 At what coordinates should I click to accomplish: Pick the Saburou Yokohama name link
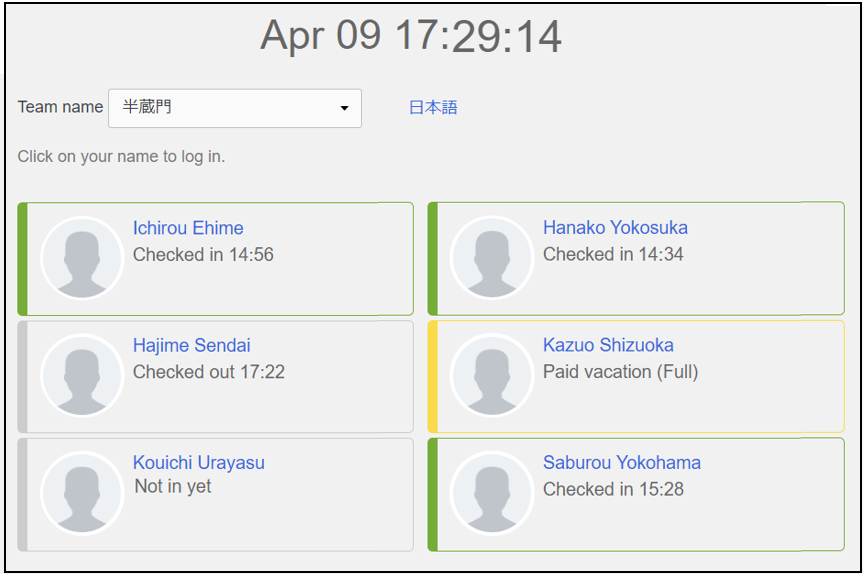[621, 463]
